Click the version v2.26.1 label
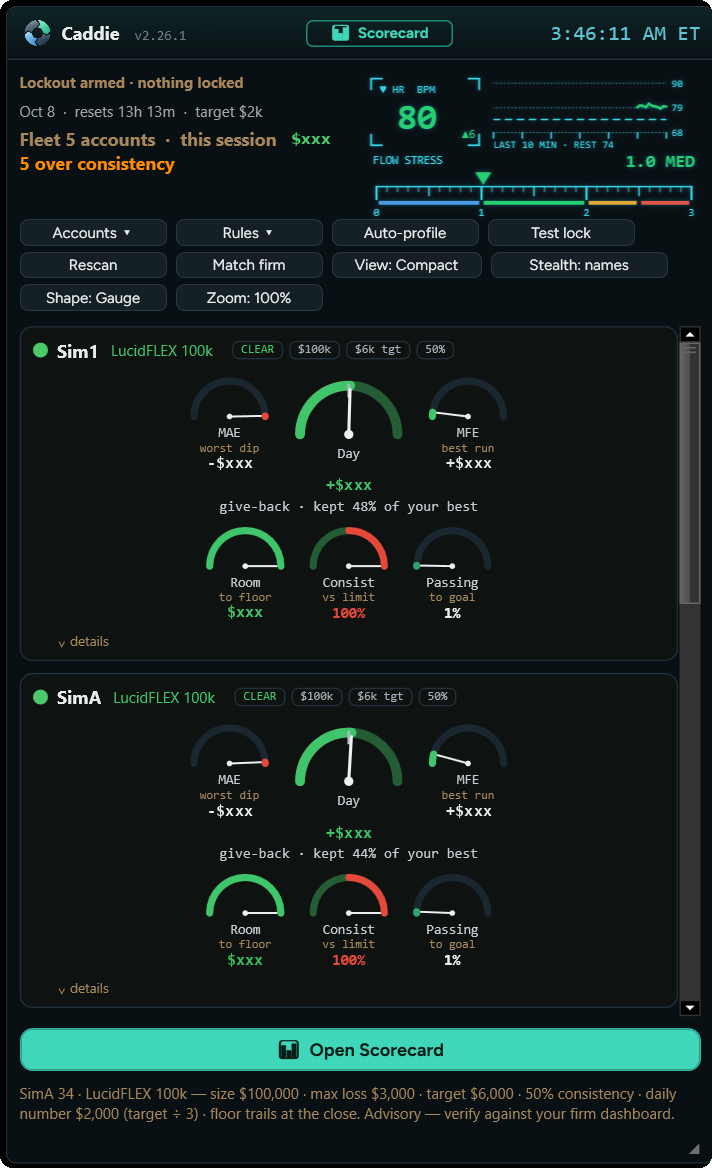The height and width of the screenshot is (1168, 712). coord(160,36)
